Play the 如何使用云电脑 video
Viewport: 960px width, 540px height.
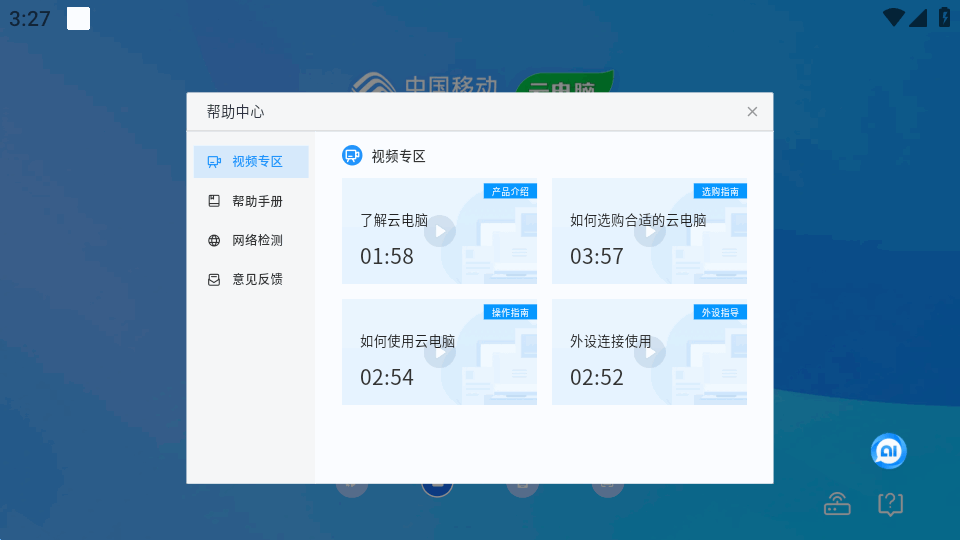click(440, 353)
